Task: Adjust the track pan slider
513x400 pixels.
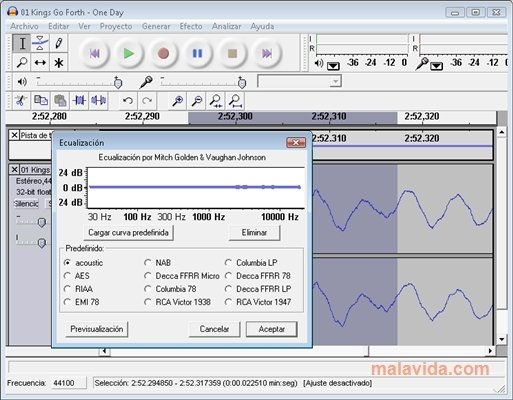Action: [x=41, y=242]
